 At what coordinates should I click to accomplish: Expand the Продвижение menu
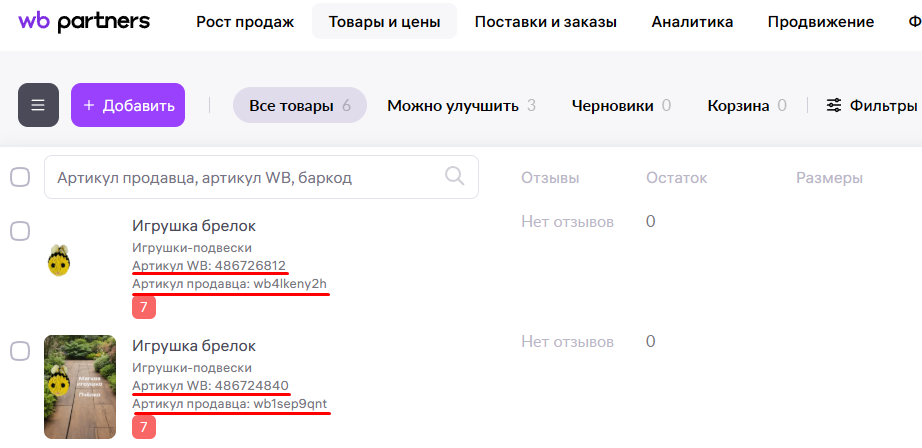coord(820,22)
